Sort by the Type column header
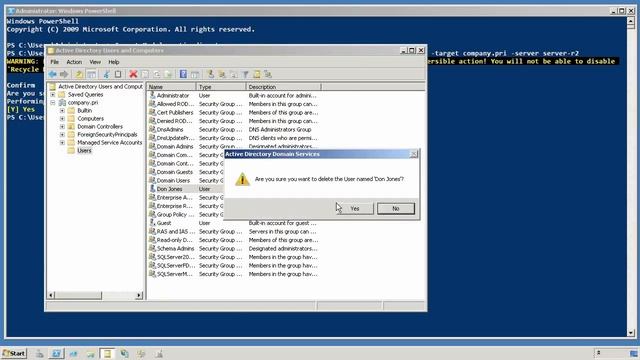640x360 pixels. tap(221, 87)
